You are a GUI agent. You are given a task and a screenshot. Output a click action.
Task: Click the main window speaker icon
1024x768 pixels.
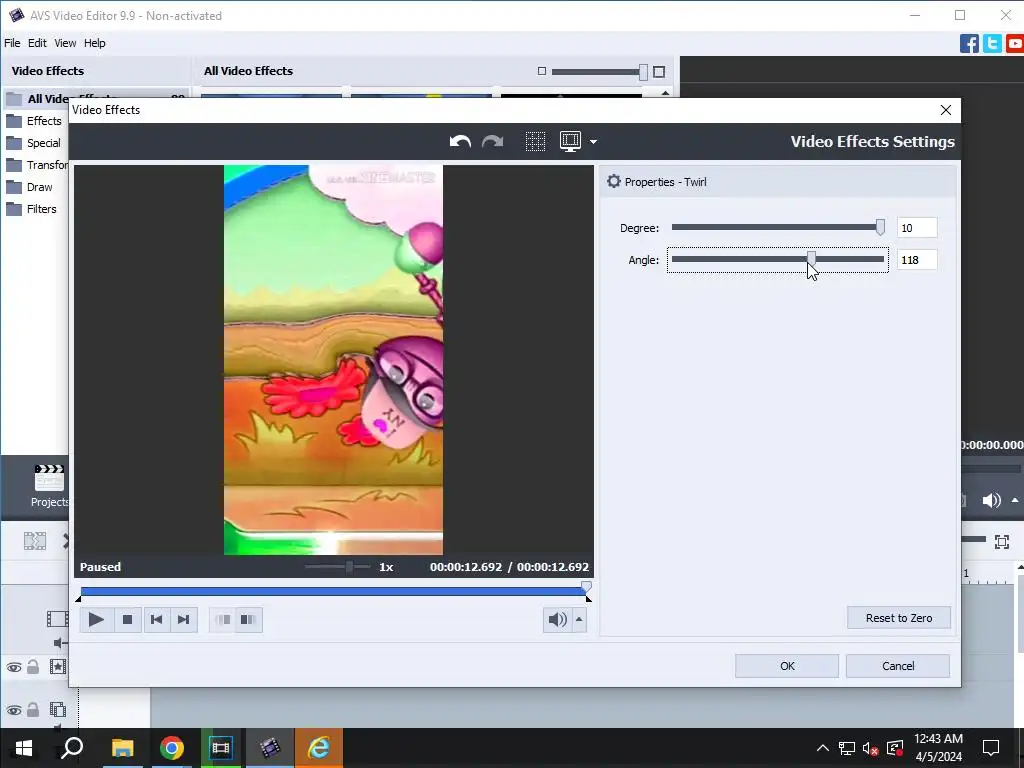(x=991, y=501)
